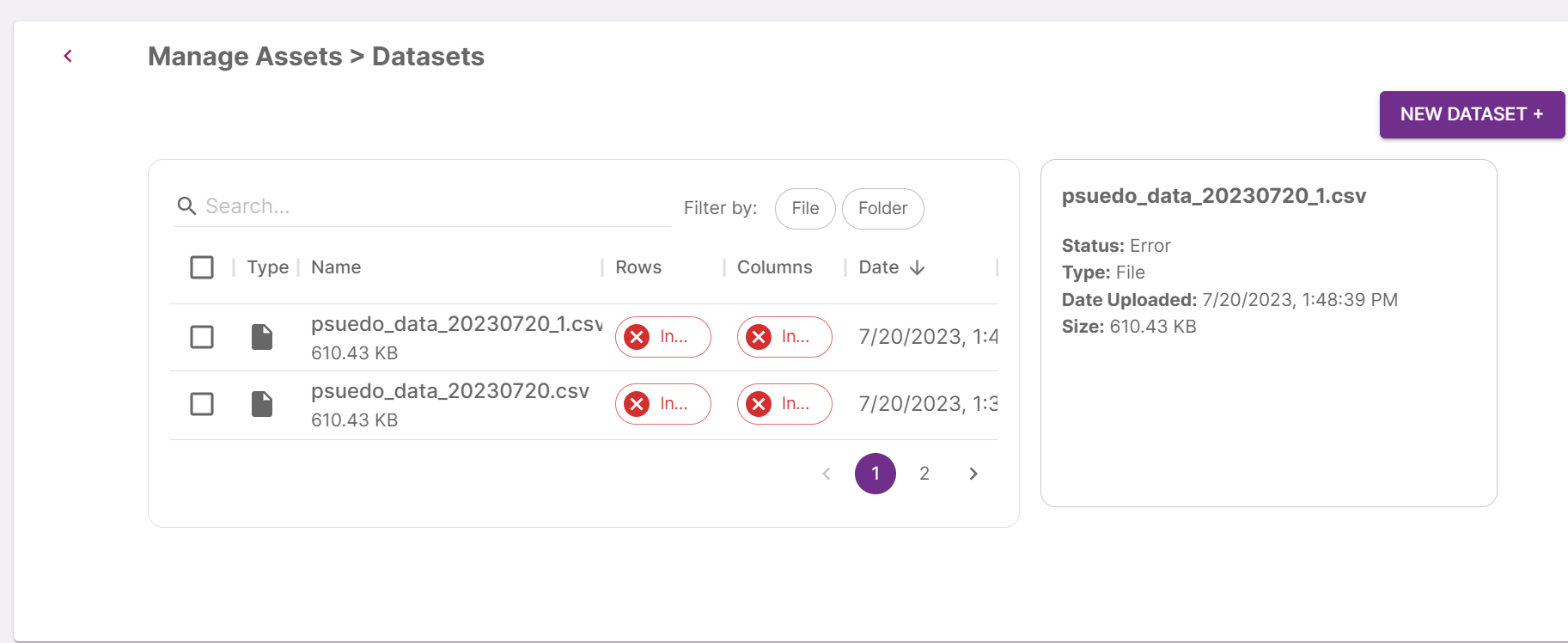Click the file type icon for psuedo_data_20230720_1.csv

click(261, 337)
